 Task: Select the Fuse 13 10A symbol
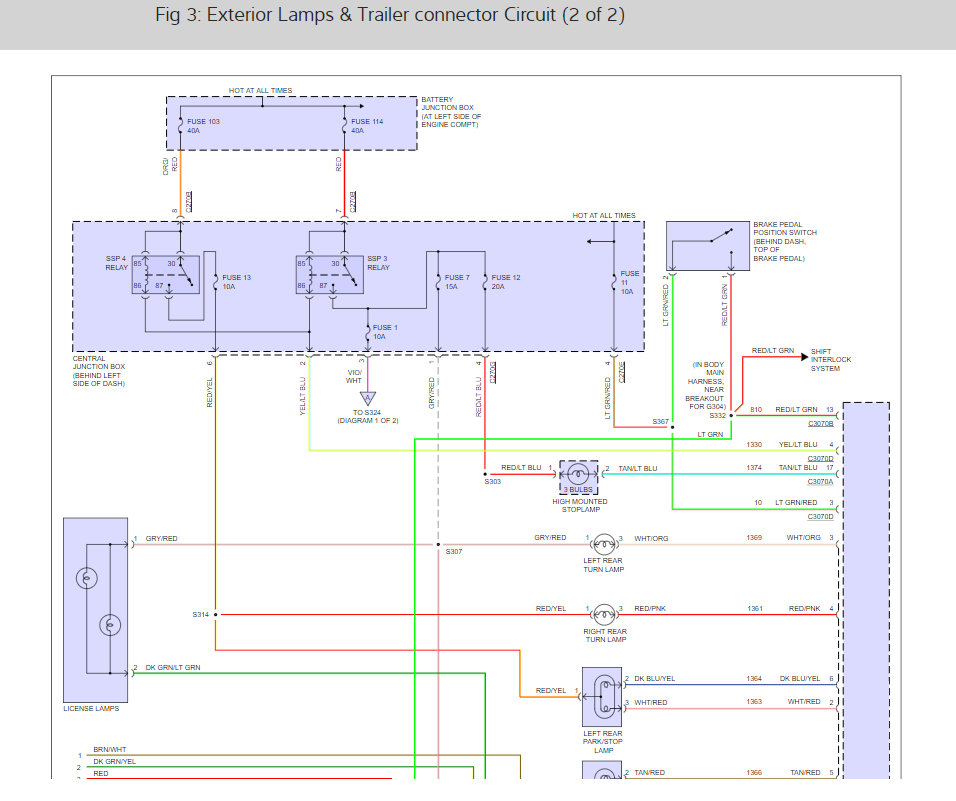[215, 282]
